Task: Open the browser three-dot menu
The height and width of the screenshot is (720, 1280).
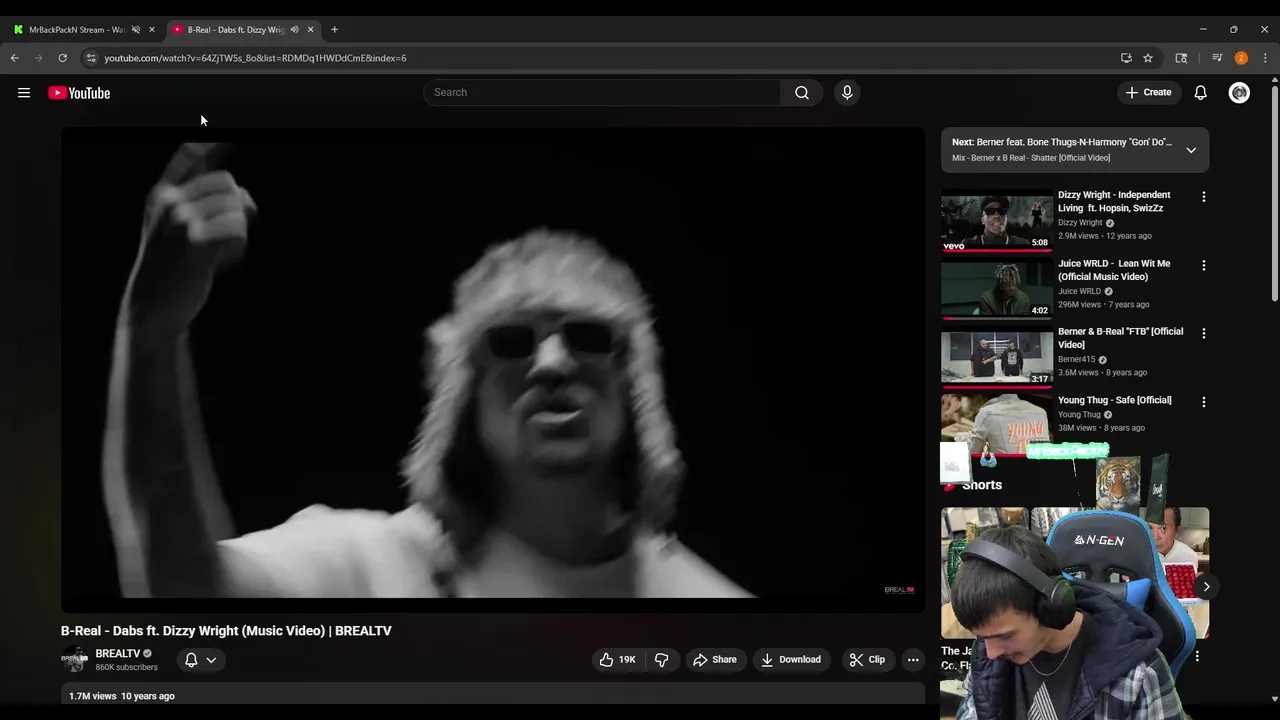Action: (1265, 58)
